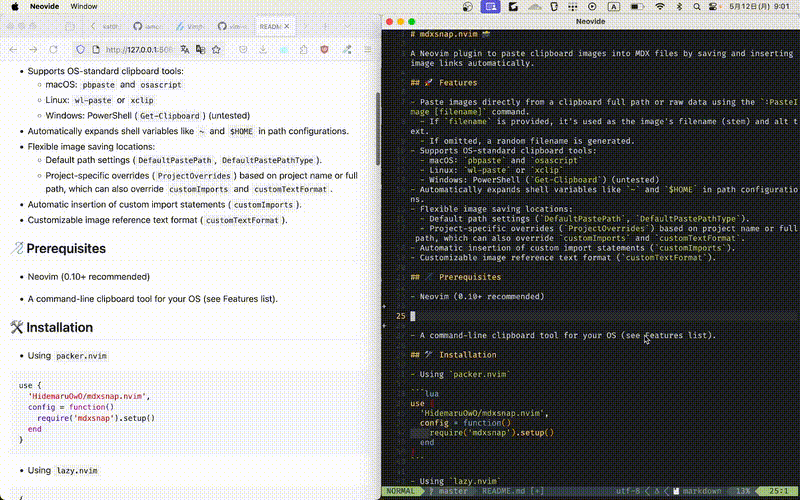
Task: Open the red shield ad-blocker extension
Action: tap(324, 49)
